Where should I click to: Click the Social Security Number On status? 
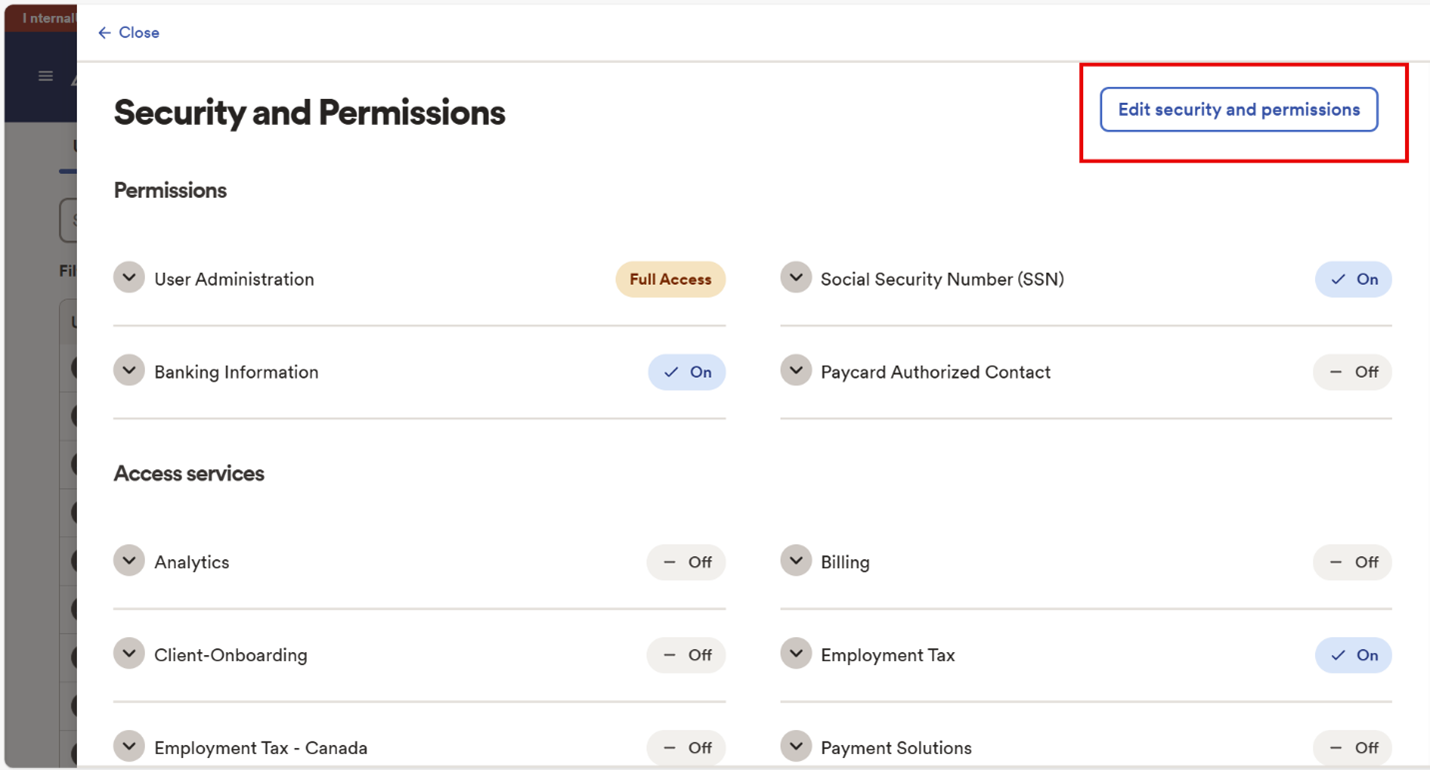1353,279
